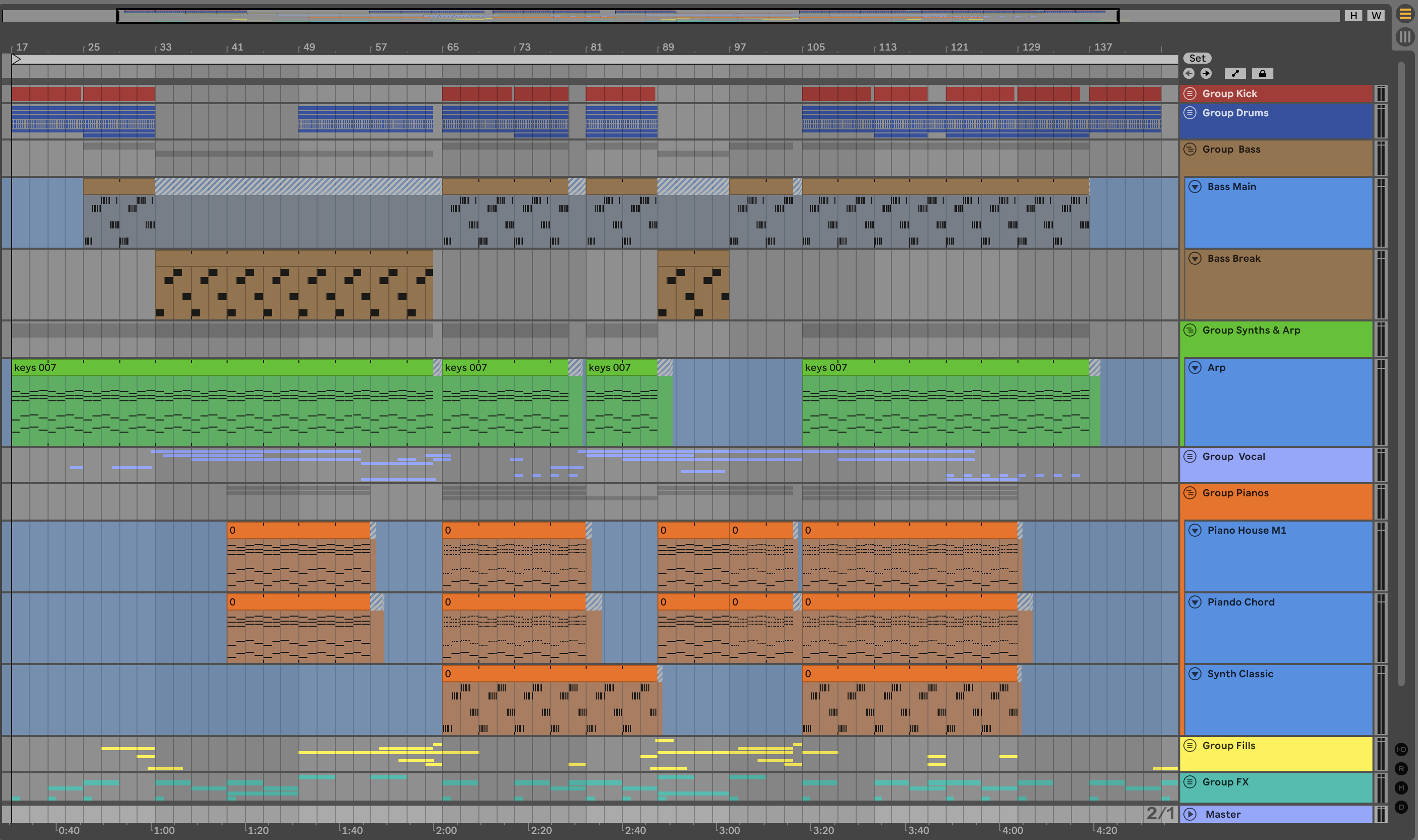Switch to Session view vertical bars icon

click(x=1405, y=37)
